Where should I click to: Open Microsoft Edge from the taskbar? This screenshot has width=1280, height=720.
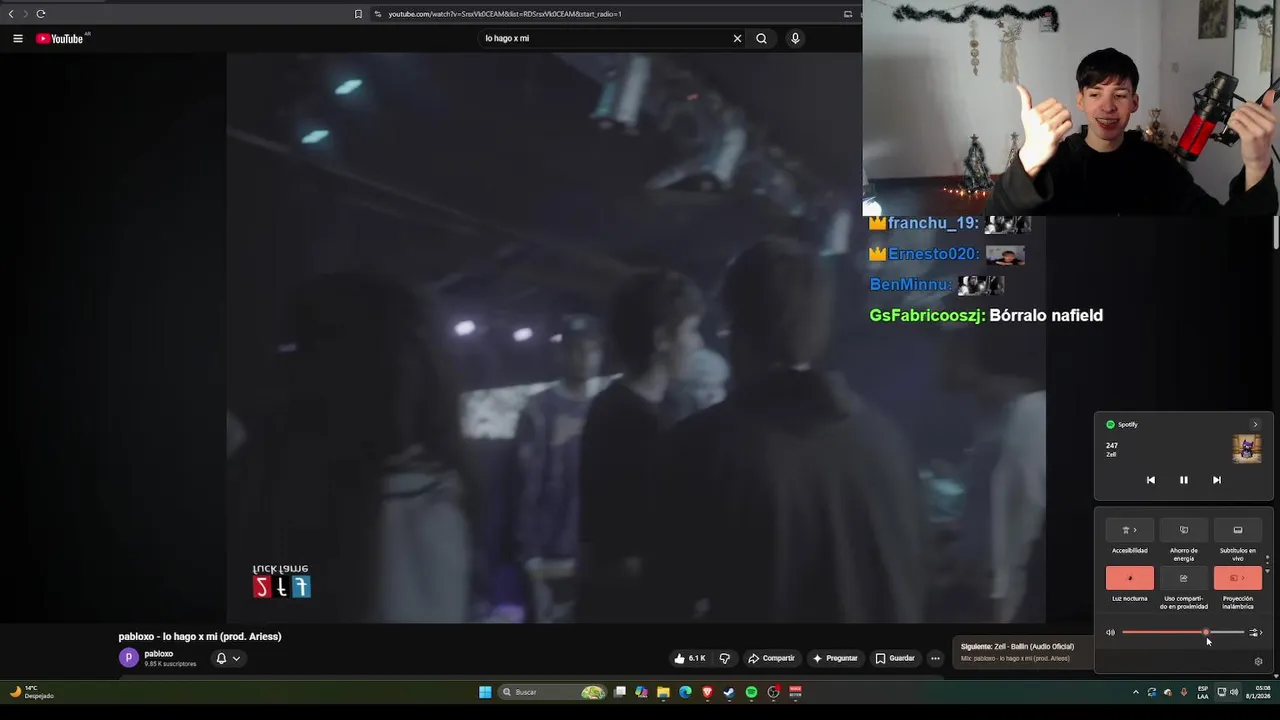point(685,692)
